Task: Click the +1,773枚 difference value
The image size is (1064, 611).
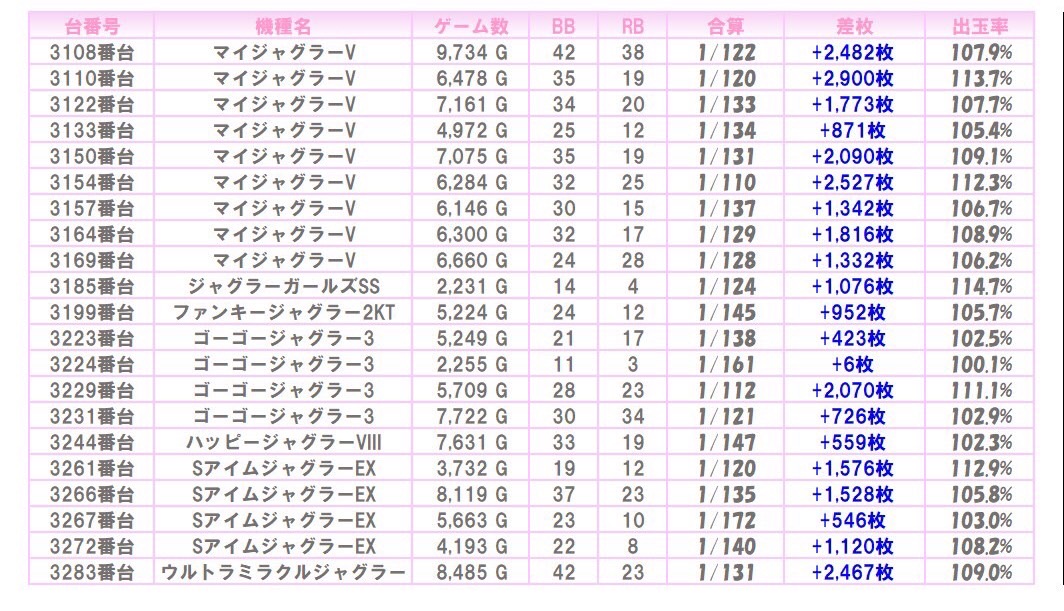Action: [x=852, y=105]
